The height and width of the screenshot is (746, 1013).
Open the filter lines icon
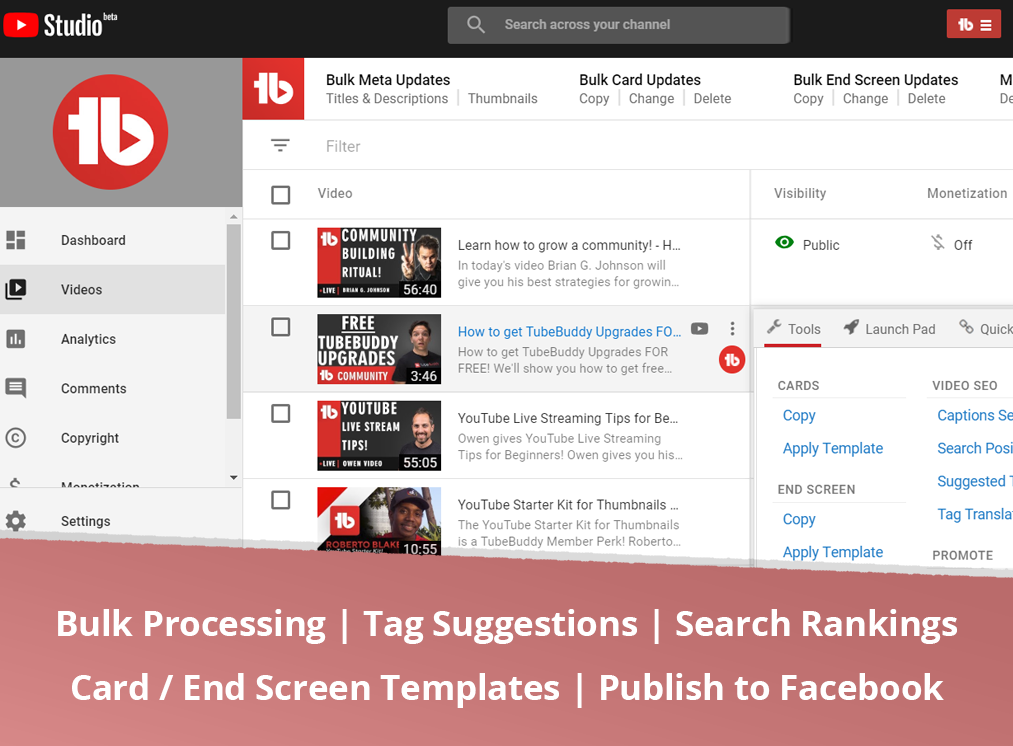280,146
